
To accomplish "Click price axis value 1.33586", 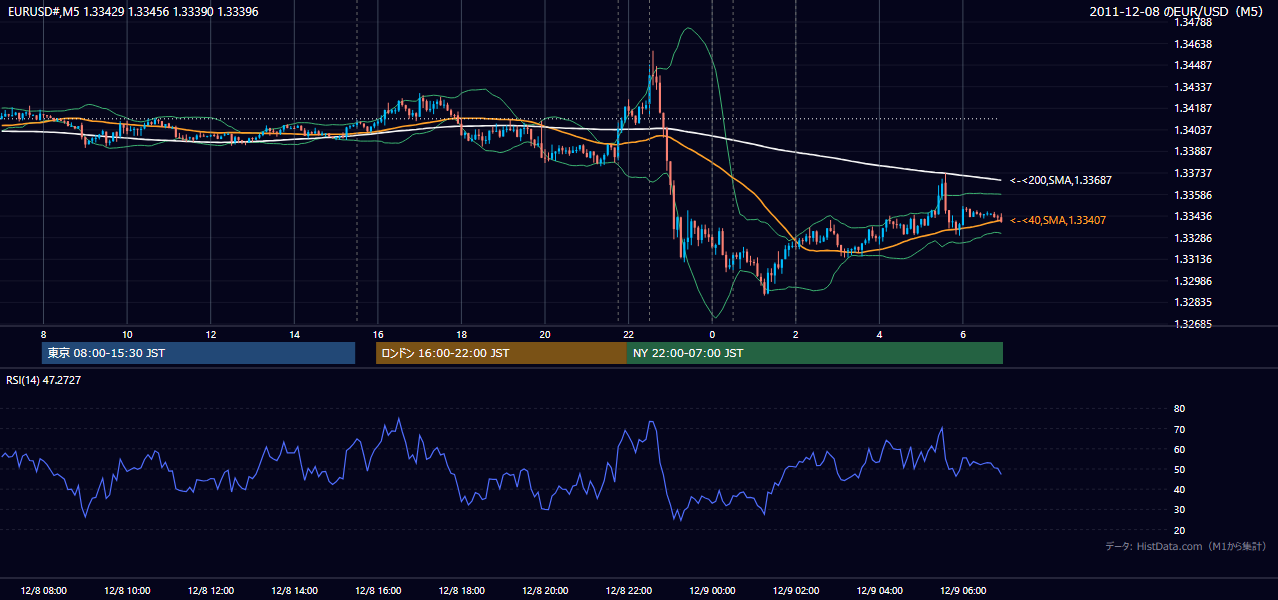I will click(1194, 195).
